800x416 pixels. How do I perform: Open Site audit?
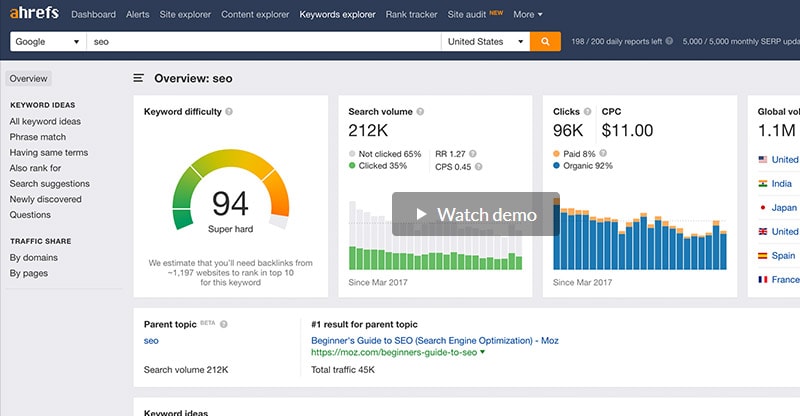[466, 14]
